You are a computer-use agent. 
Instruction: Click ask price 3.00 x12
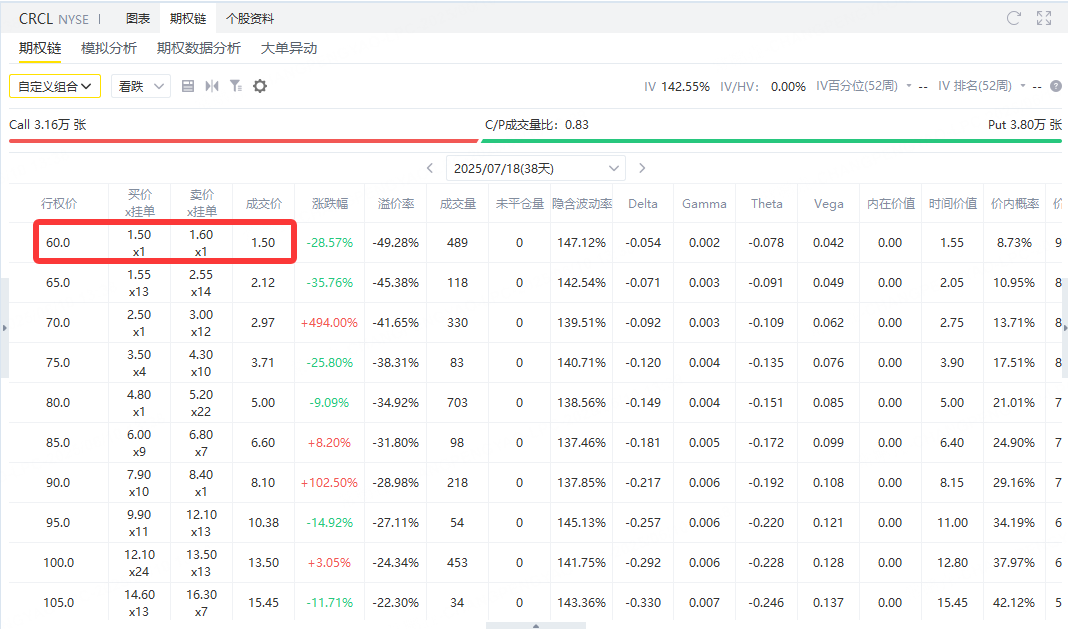pos(201,323)
